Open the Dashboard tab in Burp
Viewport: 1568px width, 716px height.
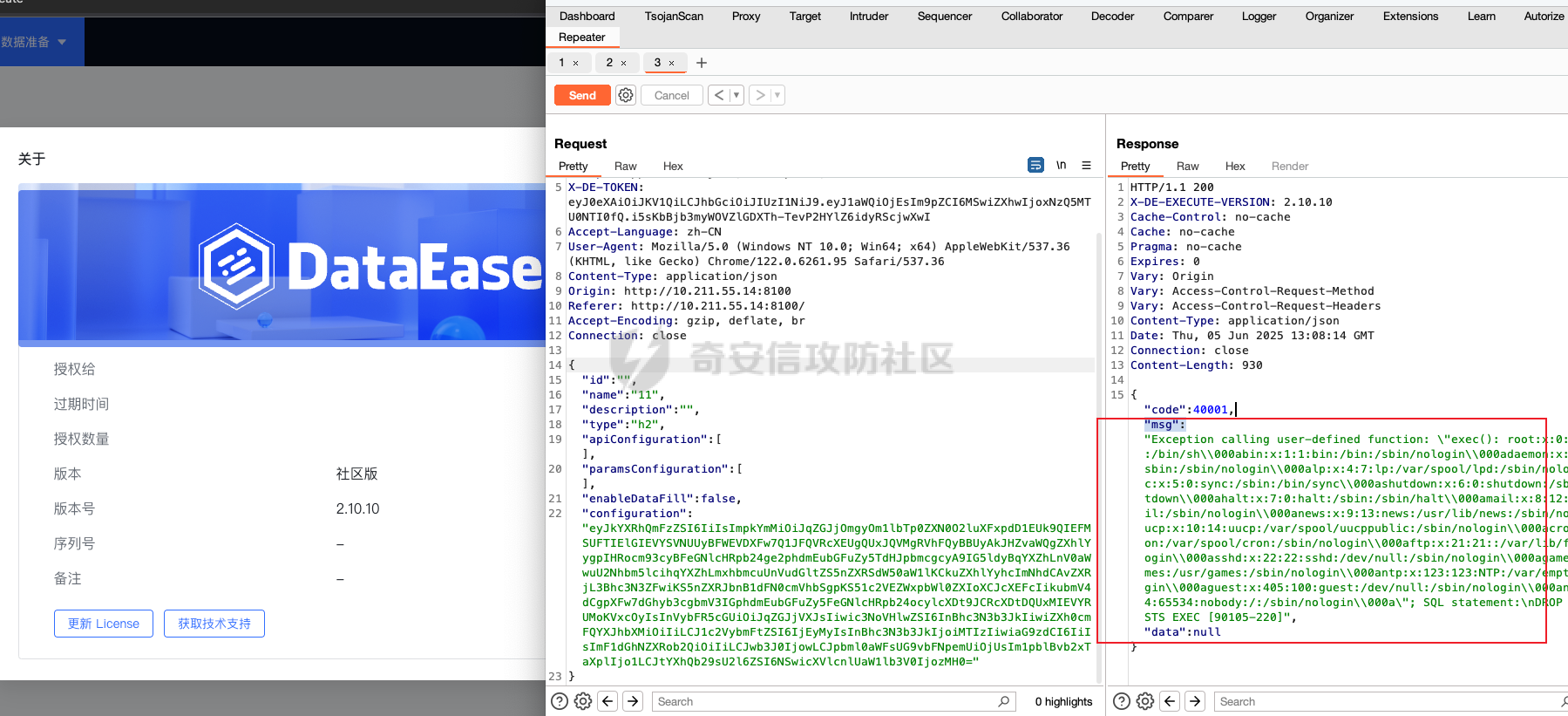(587, 16)
